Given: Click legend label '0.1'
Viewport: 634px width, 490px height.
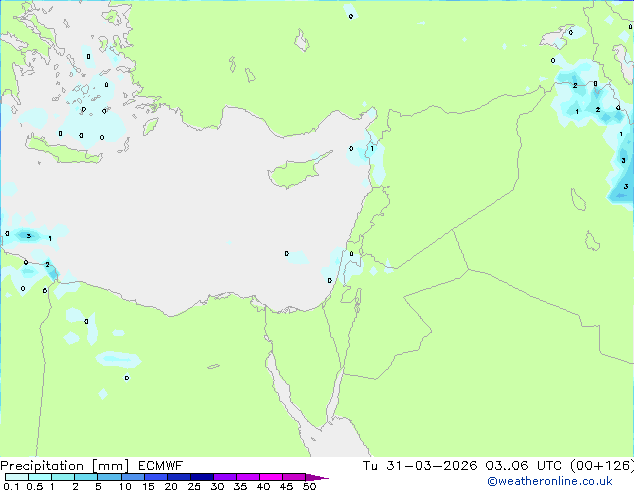Looking at the screenshot, I should click(11, 486).
